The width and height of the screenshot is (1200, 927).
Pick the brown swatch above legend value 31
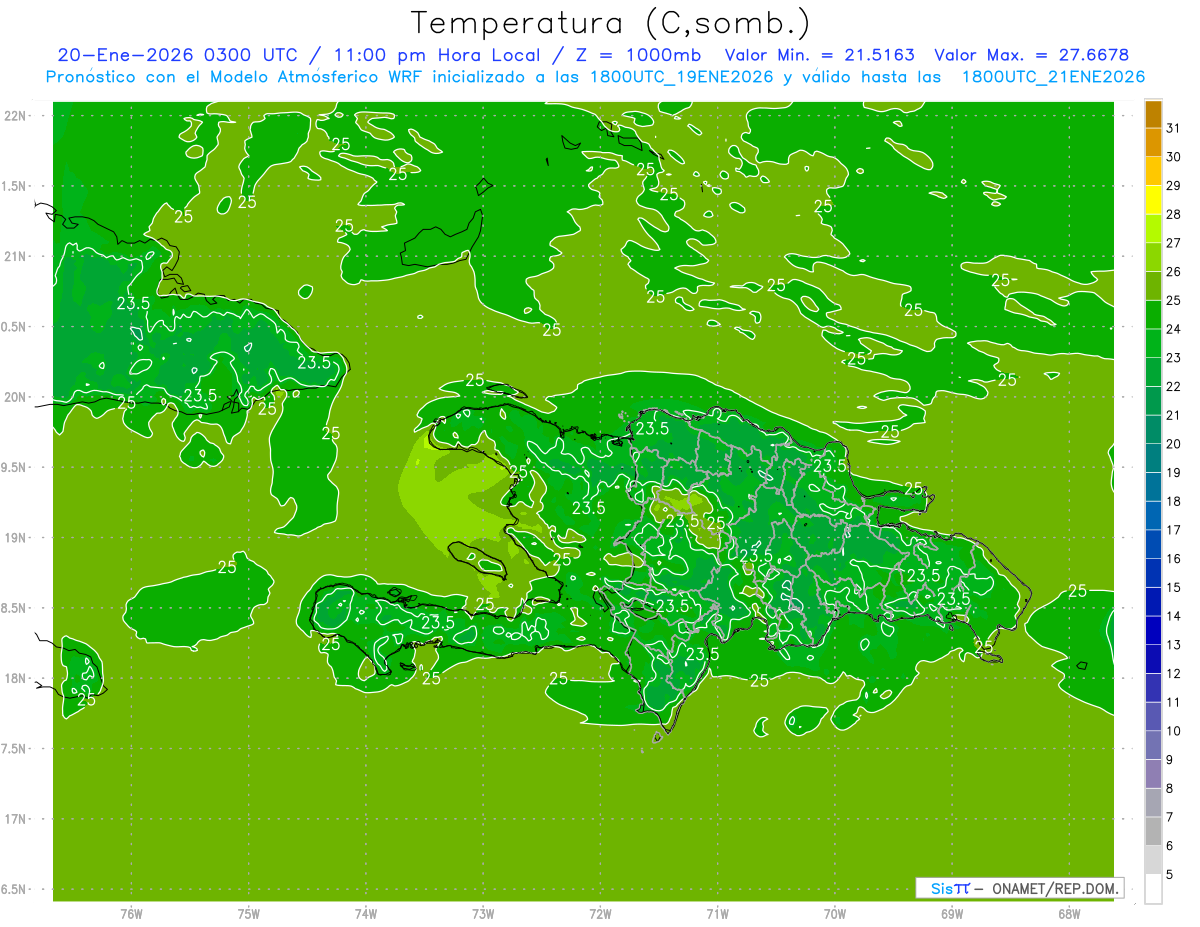1153,115
